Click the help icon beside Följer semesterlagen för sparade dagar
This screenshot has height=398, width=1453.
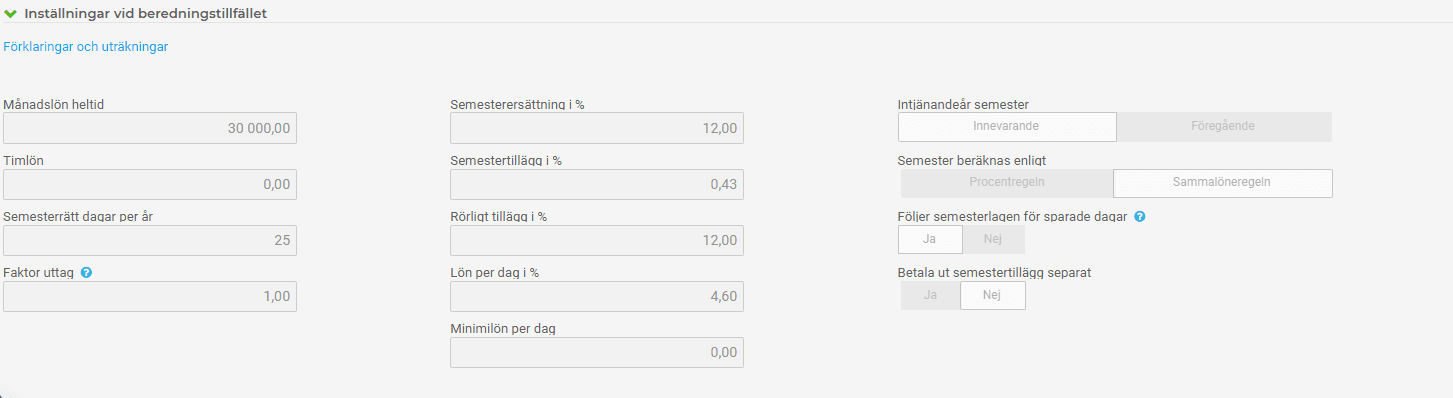[1140, 216]
